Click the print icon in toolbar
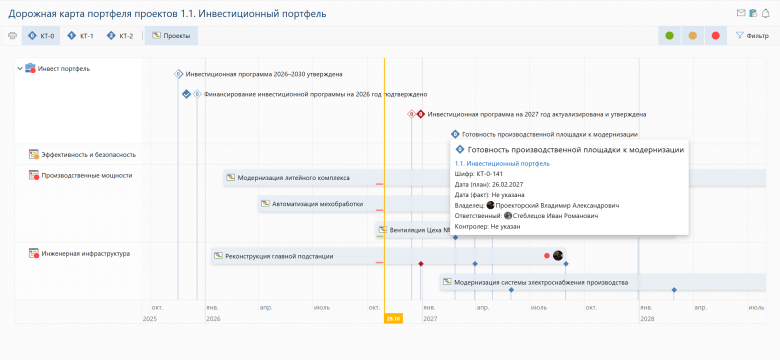This screenshot has width=780, height=360. point(13,36)
